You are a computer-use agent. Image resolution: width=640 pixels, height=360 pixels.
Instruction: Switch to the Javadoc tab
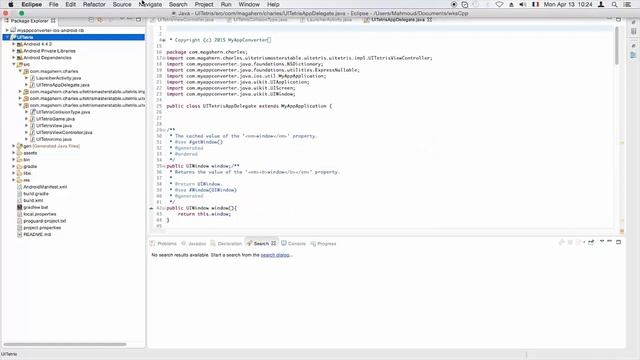[x=194, y=244]
